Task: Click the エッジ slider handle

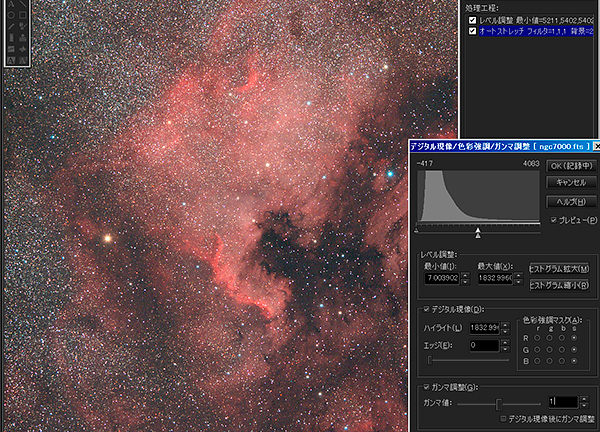Action: click(430, 360)
